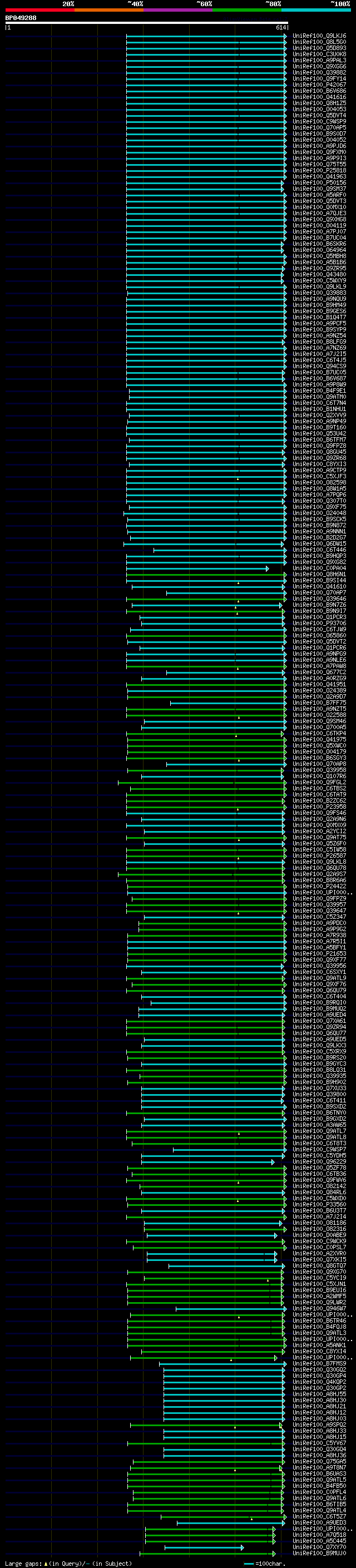Click the green ~80% identity legend segment
Viewport: 356px width, 1568px height.
(247, 10)
